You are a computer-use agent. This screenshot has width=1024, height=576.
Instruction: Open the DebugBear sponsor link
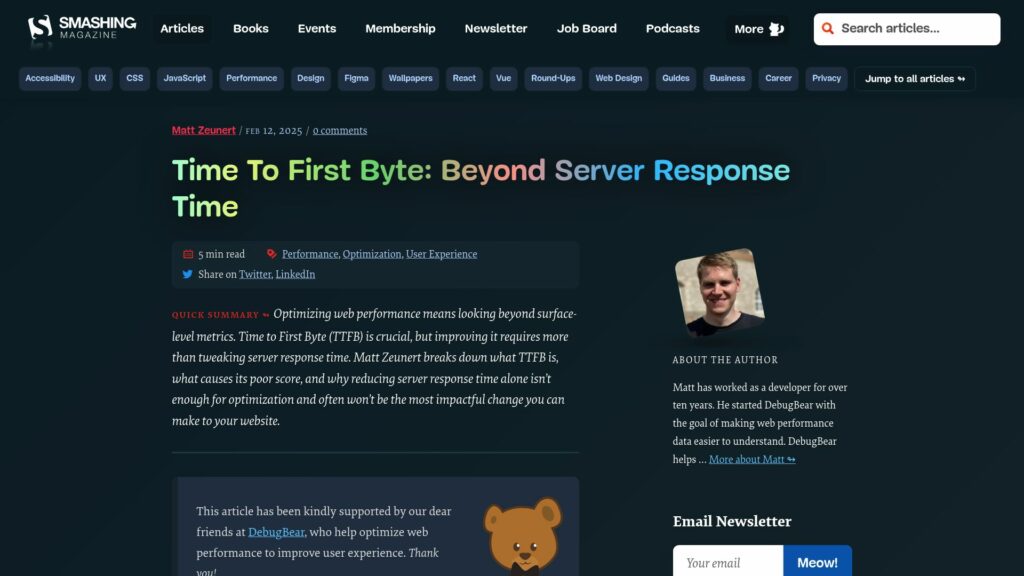click(x=276, y=532)
